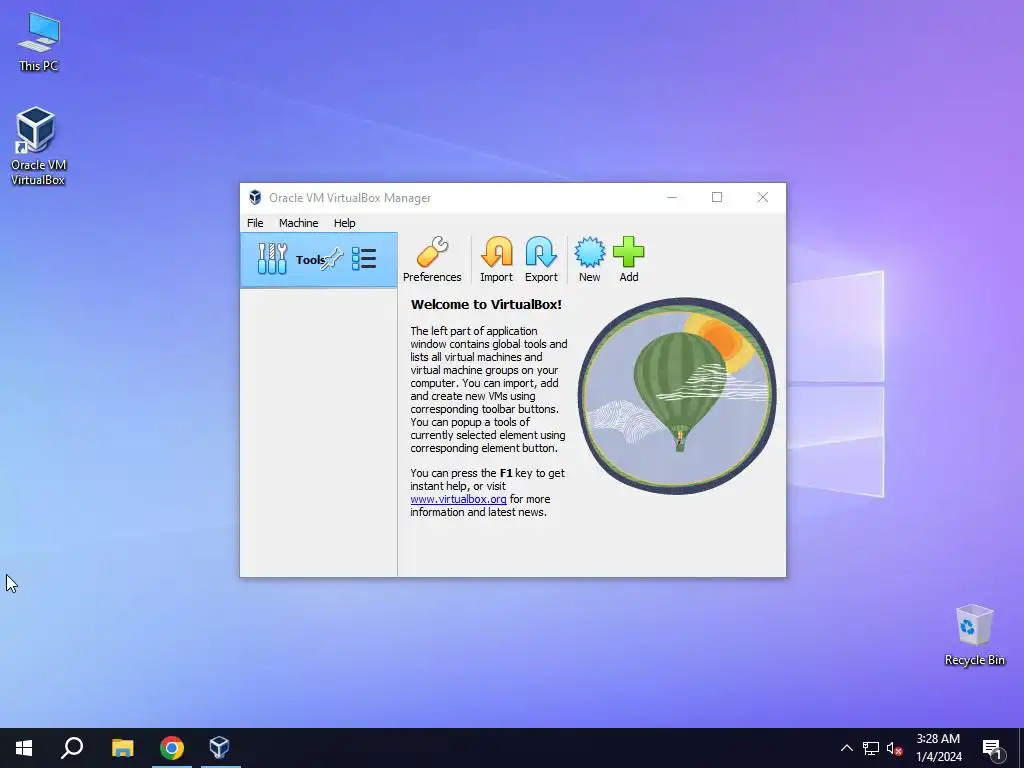Open the Help menu
The width and height of the screenshot is (1024, 768).
point(344,223)
